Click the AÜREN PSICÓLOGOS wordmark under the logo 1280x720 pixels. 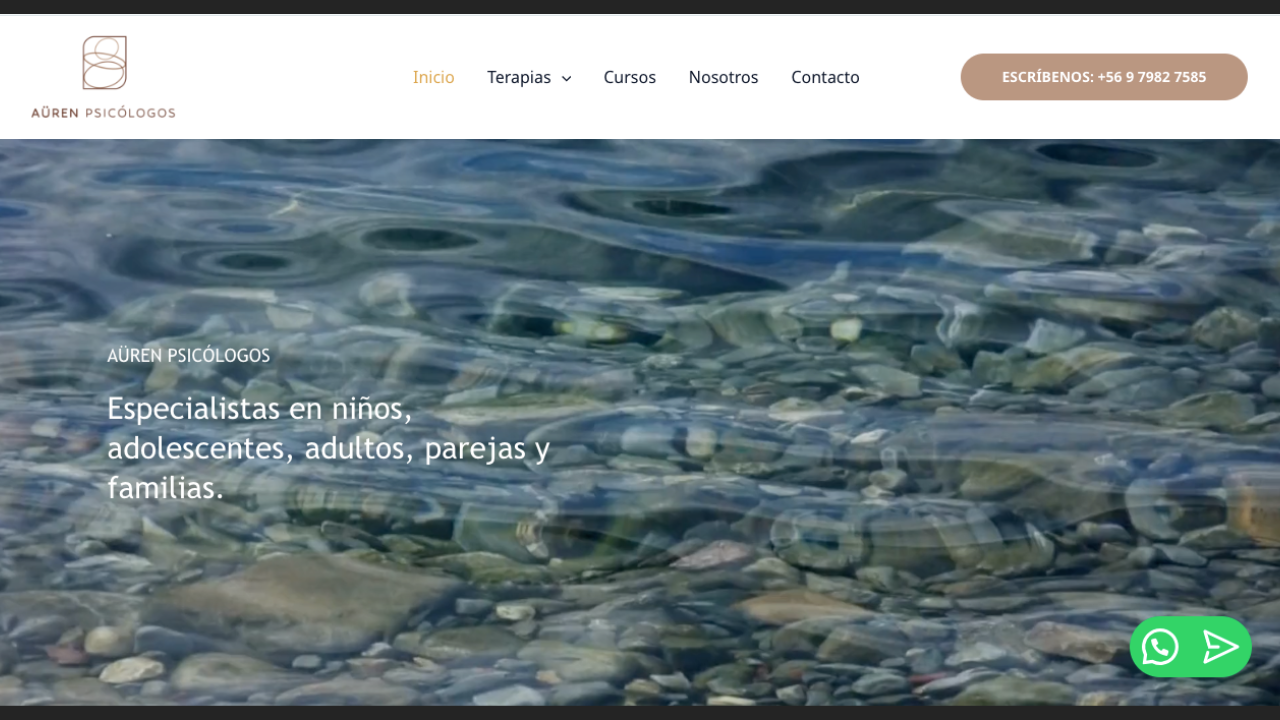[x=103, y=113]
